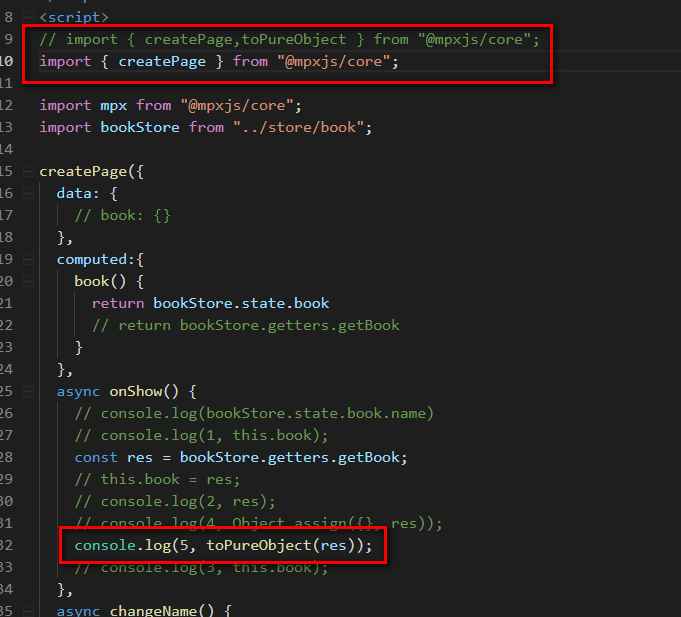The height and width of the screenshot is (617, 681).
Task: Collapse the book() function fold marker
Action: [28, 281]
